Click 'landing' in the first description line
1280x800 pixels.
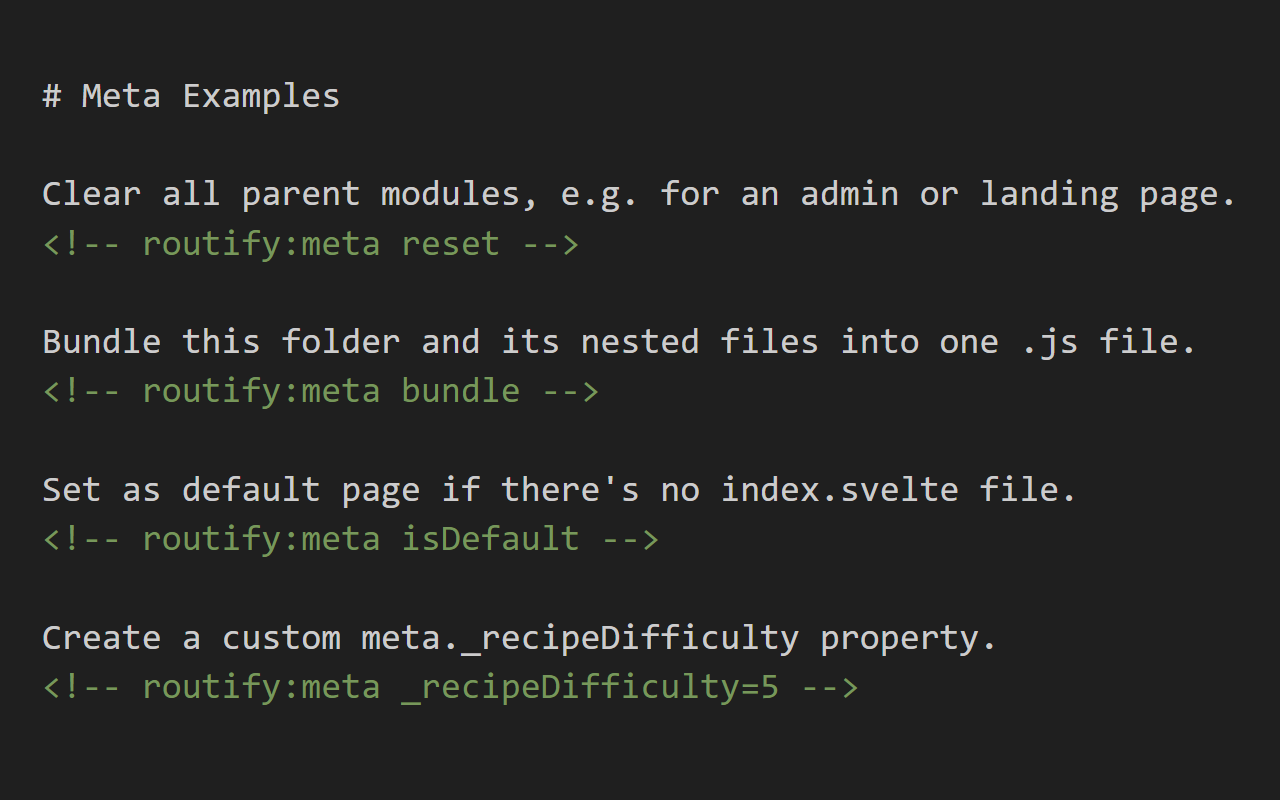[1050, 193]
